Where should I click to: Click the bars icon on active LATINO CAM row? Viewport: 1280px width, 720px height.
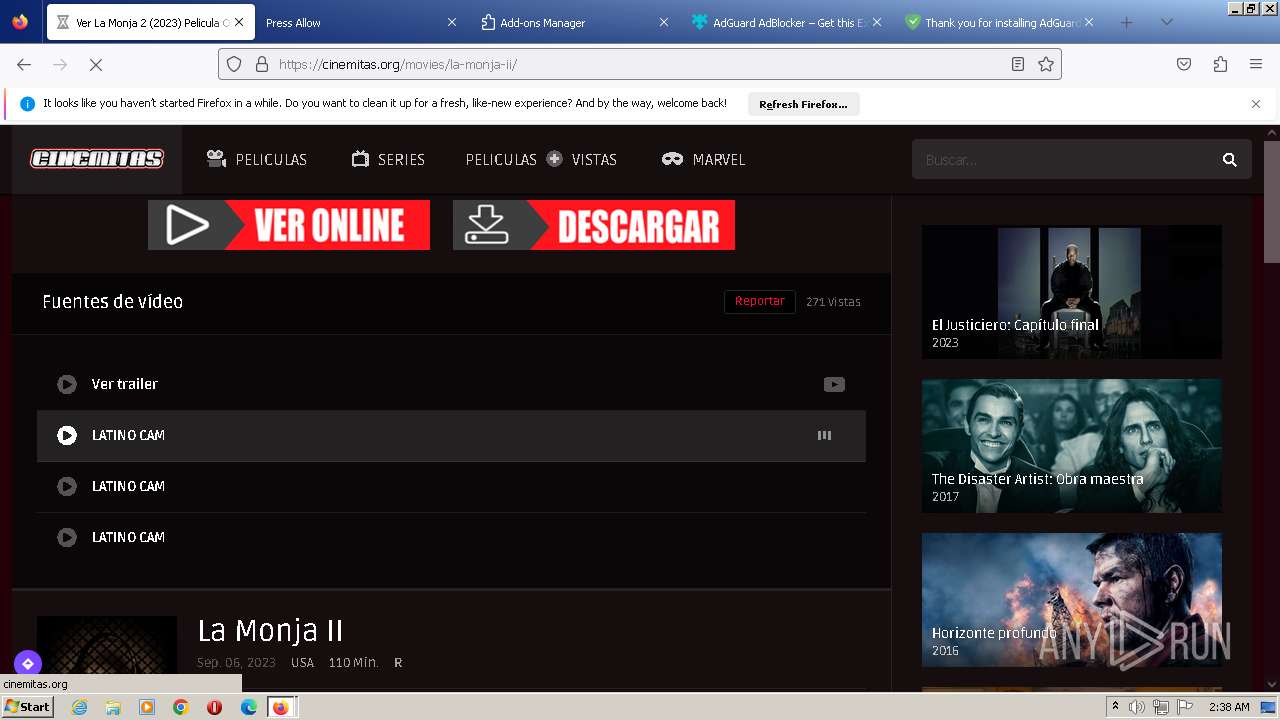(x=824, y=435)
